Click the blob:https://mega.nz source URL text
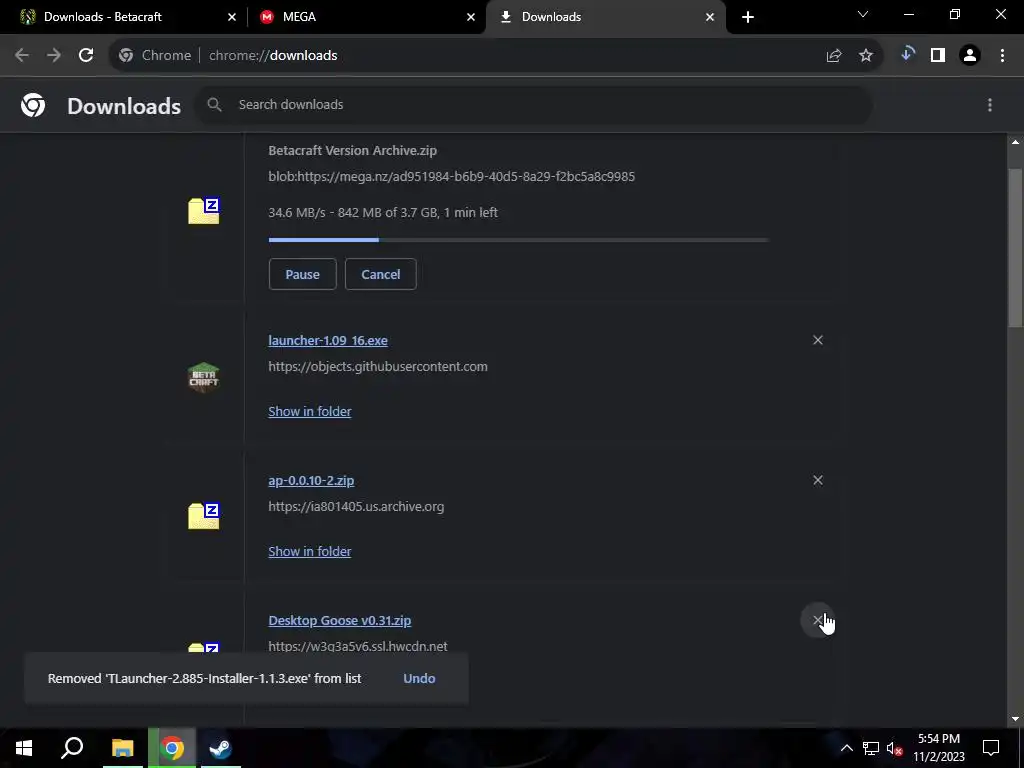This screenshot has height=768, width=1024. pyautogui.click(x=451, y=177)
